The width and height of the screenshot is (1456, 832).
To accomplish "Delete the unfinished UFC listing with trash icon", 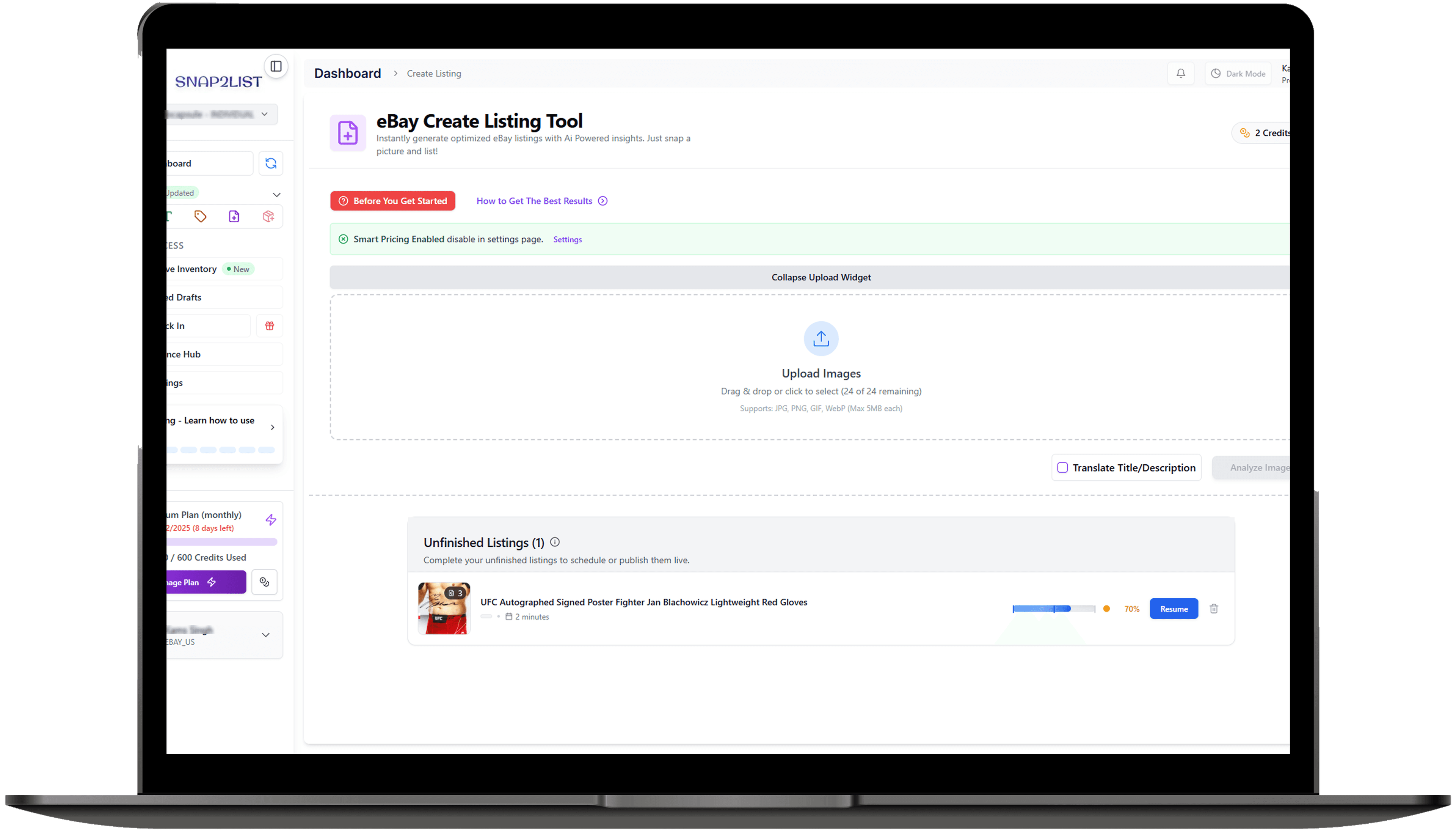I will 1213,609.
